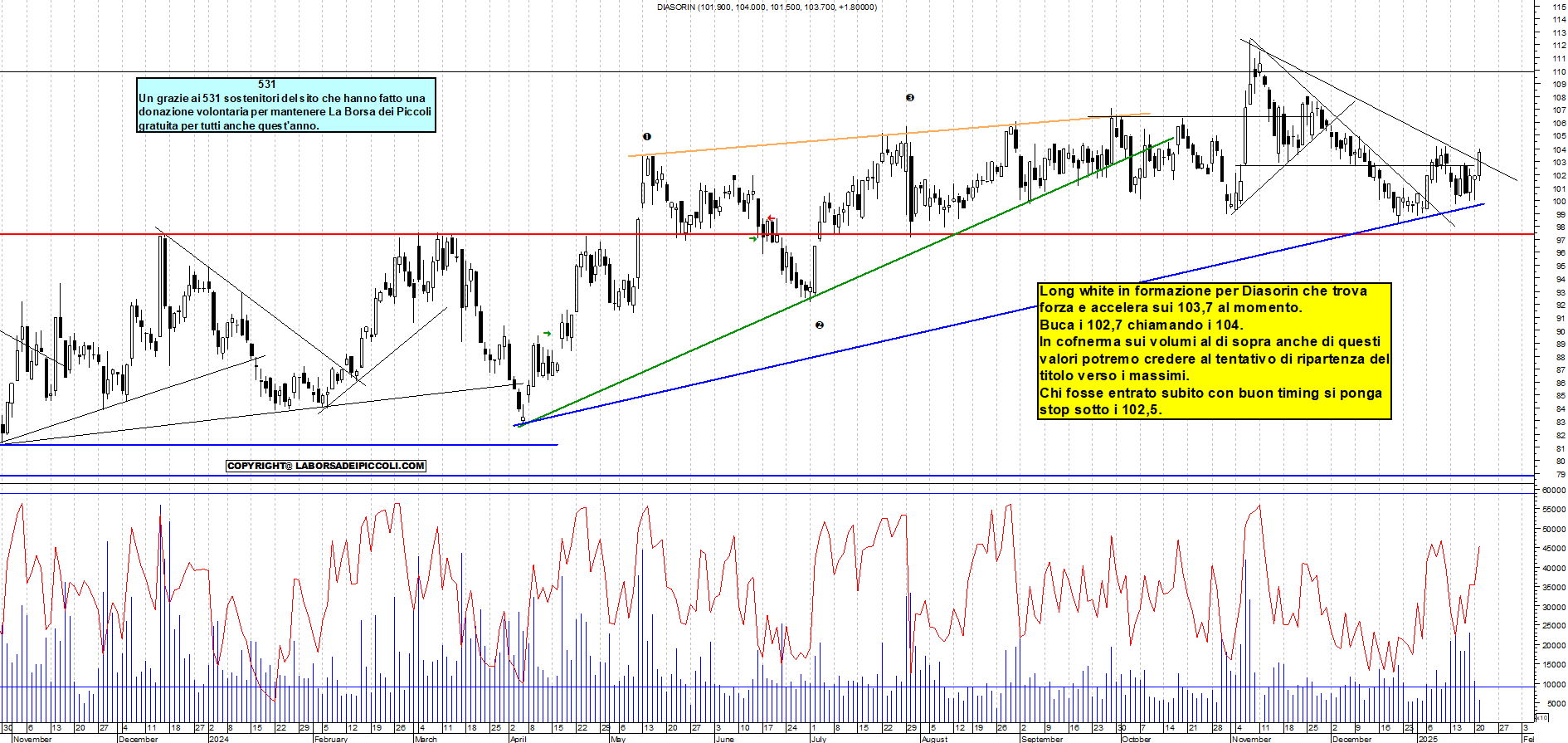Click the 45000 volume axis label

[1554, 548]
